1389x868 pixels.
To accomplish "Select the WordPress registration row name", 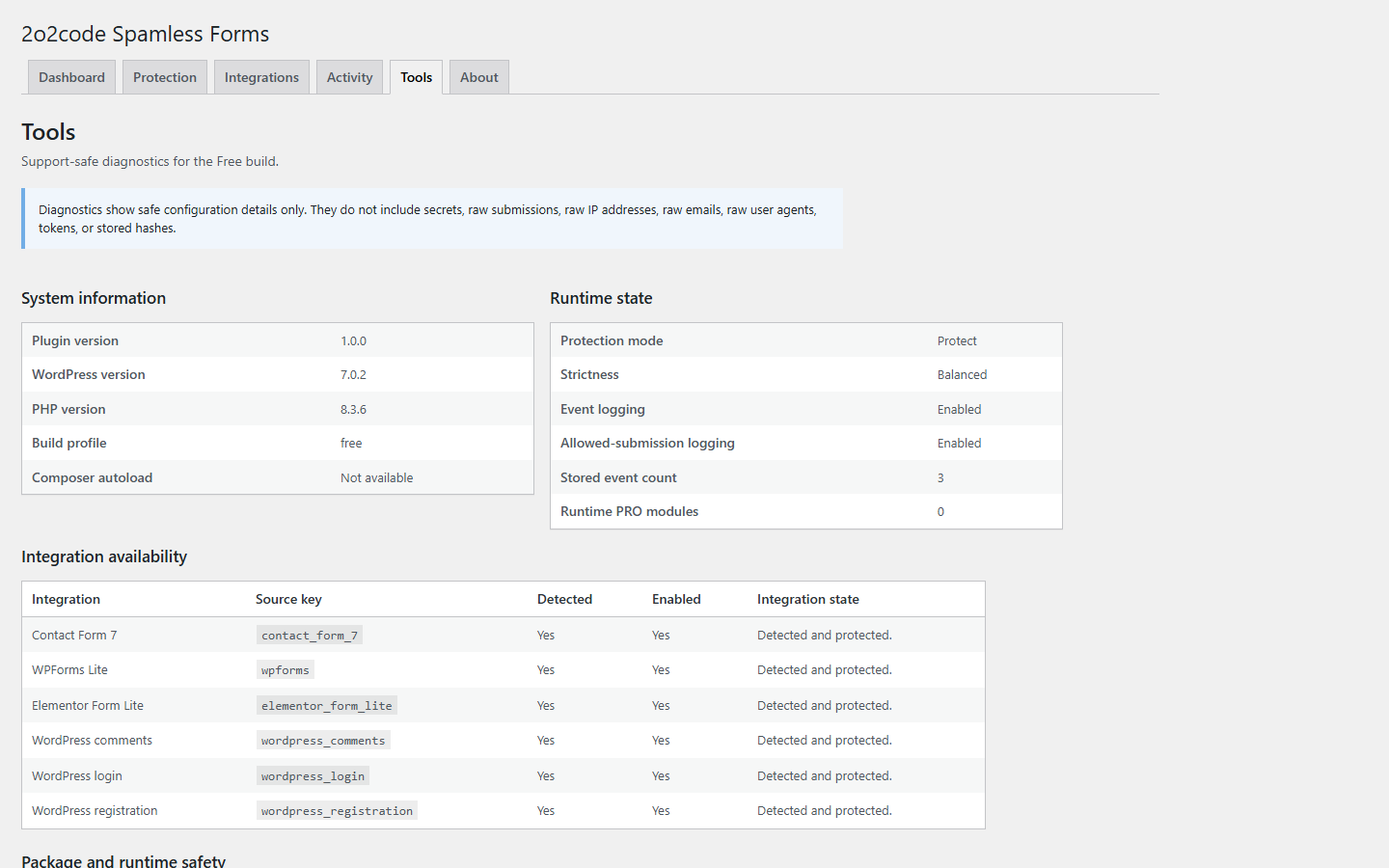I will [95, 811].
